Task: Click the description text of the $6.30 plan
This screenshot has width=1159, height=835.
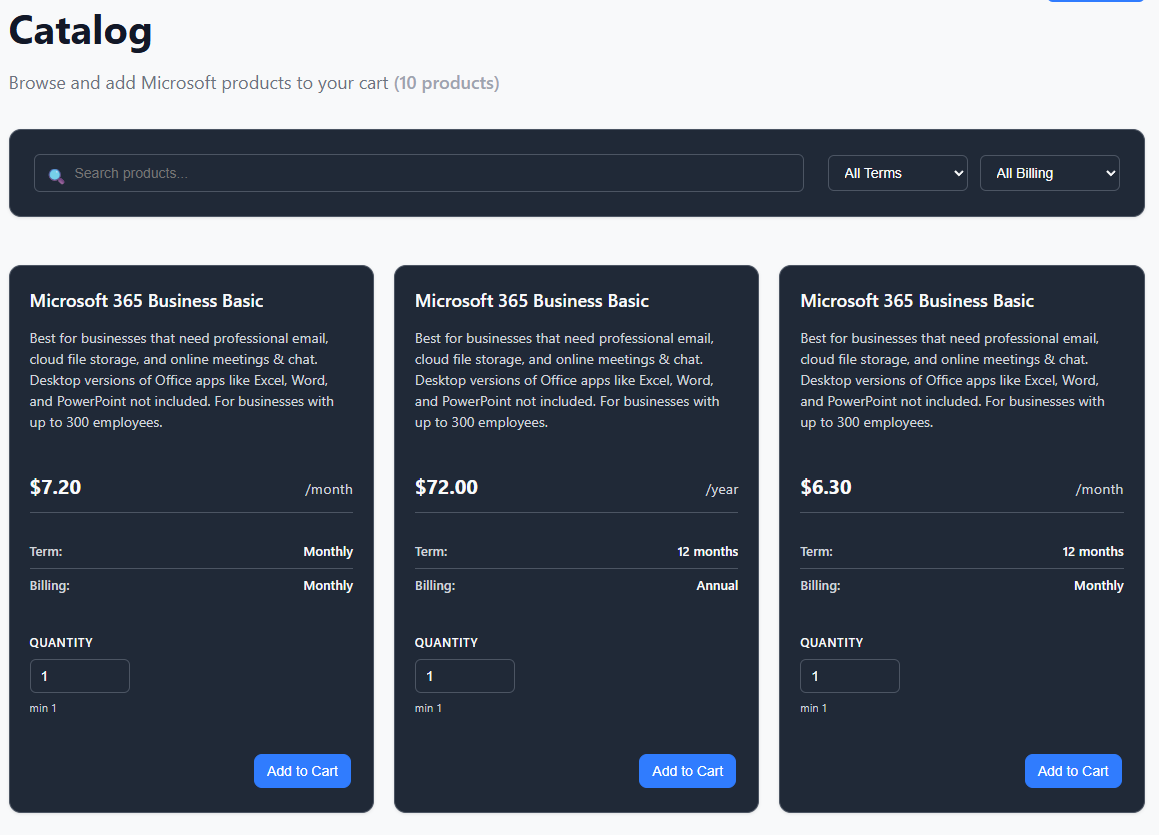Action: (x=950, y=380)
